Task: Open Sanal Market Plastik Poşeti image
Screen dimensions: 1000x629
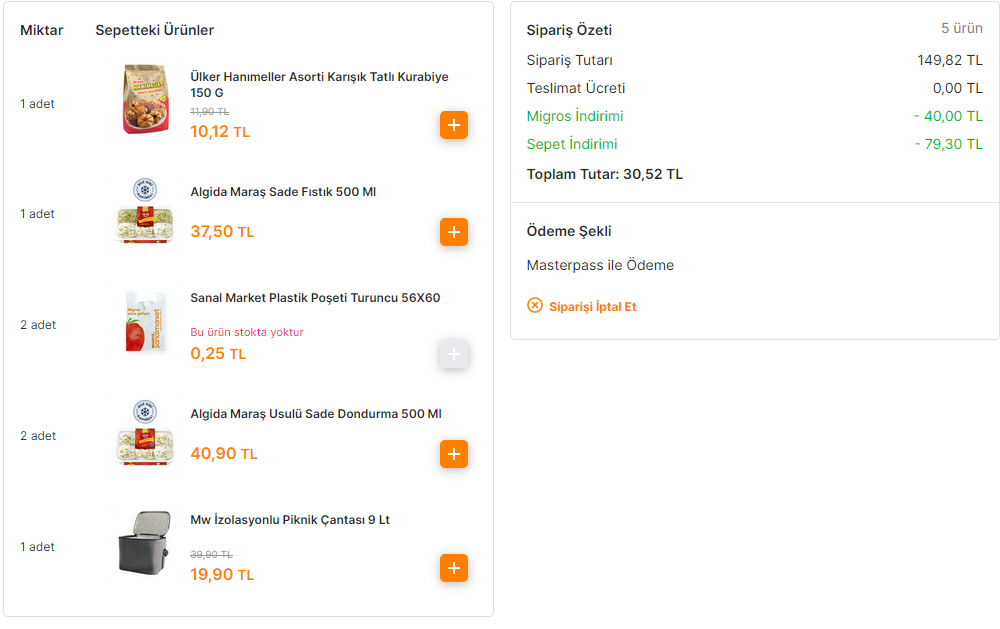Action: pos(145,321)
